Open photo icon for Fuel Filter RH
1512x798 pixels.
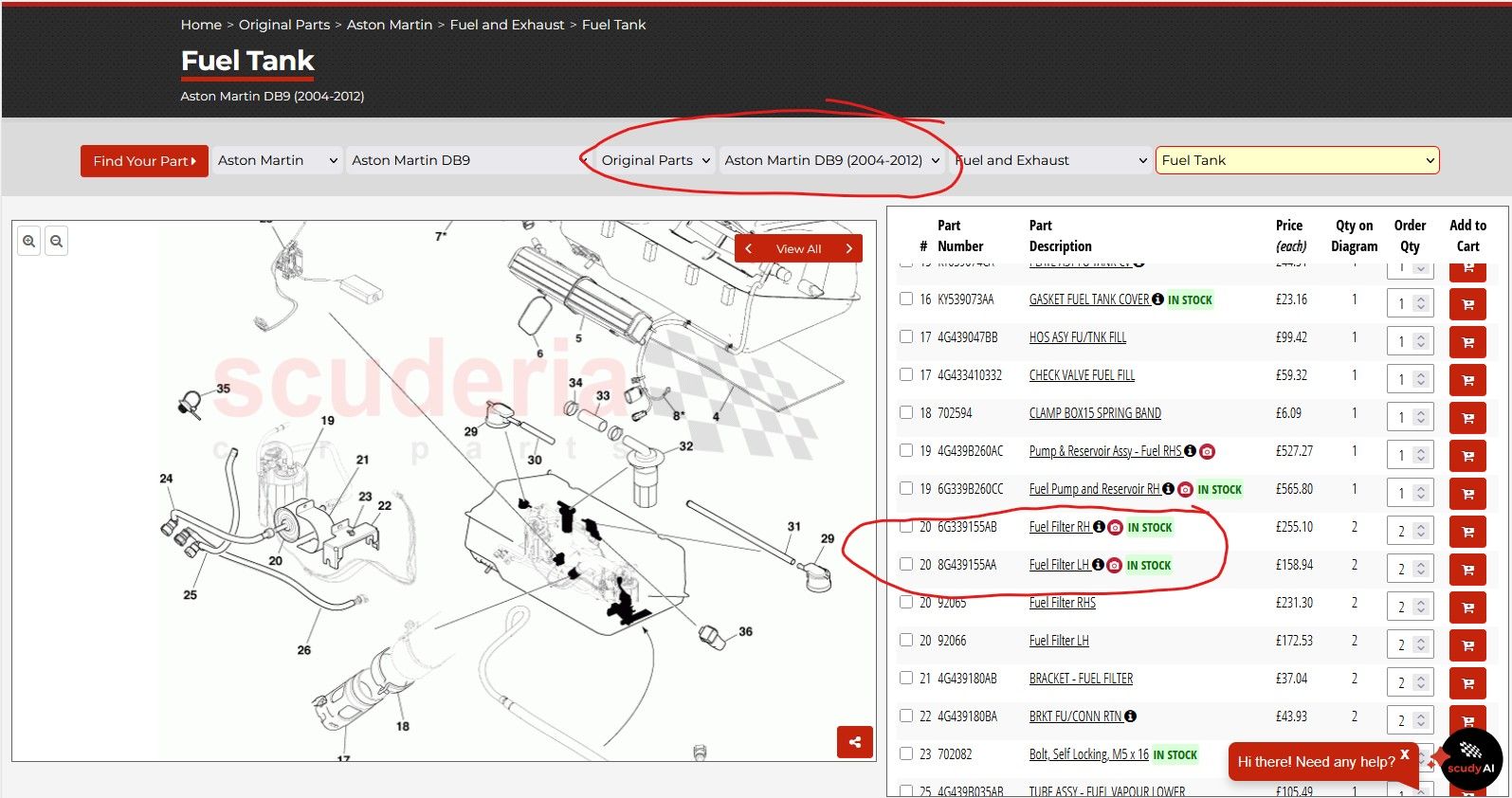[x=1116, y=527]
